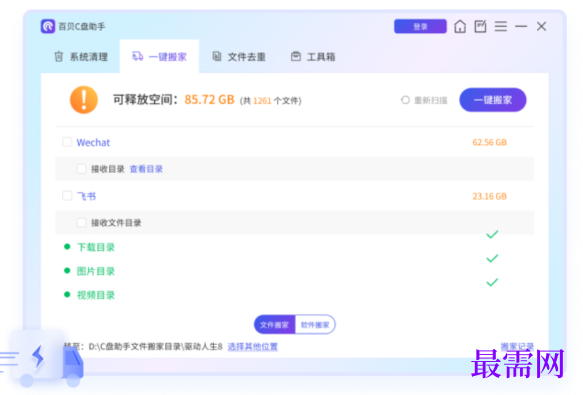Open the 文件去重 tab

point(239,57)
